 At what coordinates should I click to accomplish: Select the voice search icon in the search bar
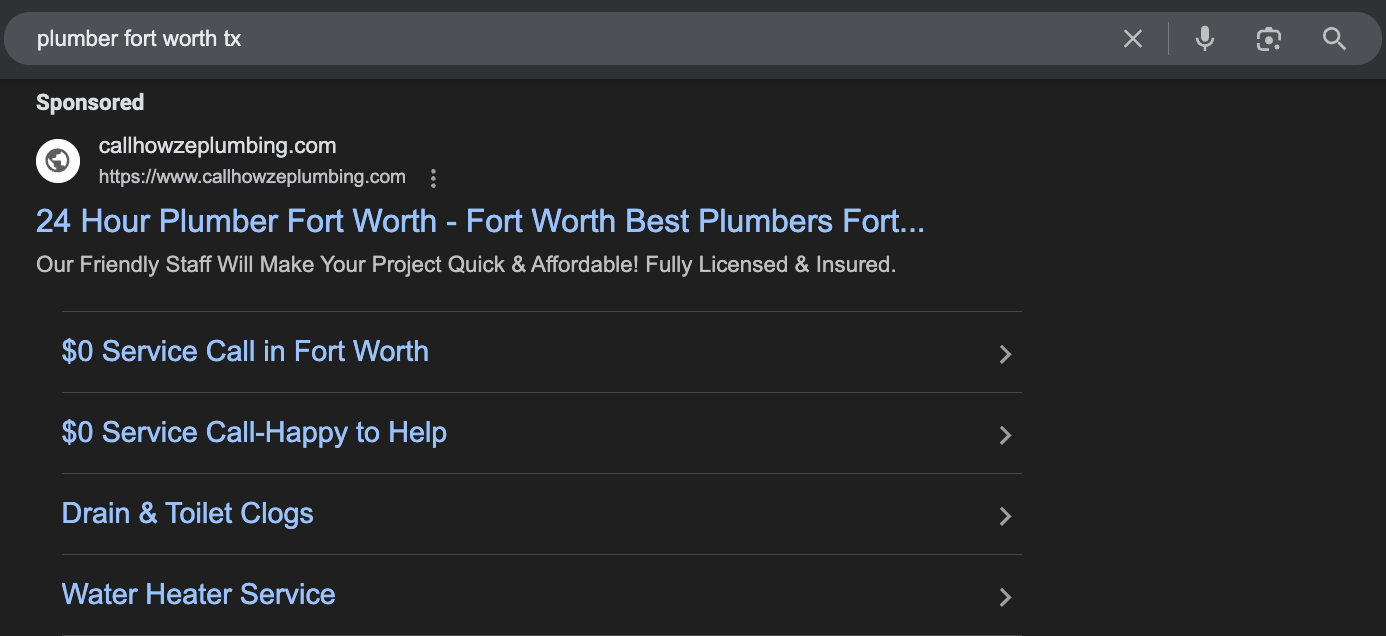click(1204, 38)
